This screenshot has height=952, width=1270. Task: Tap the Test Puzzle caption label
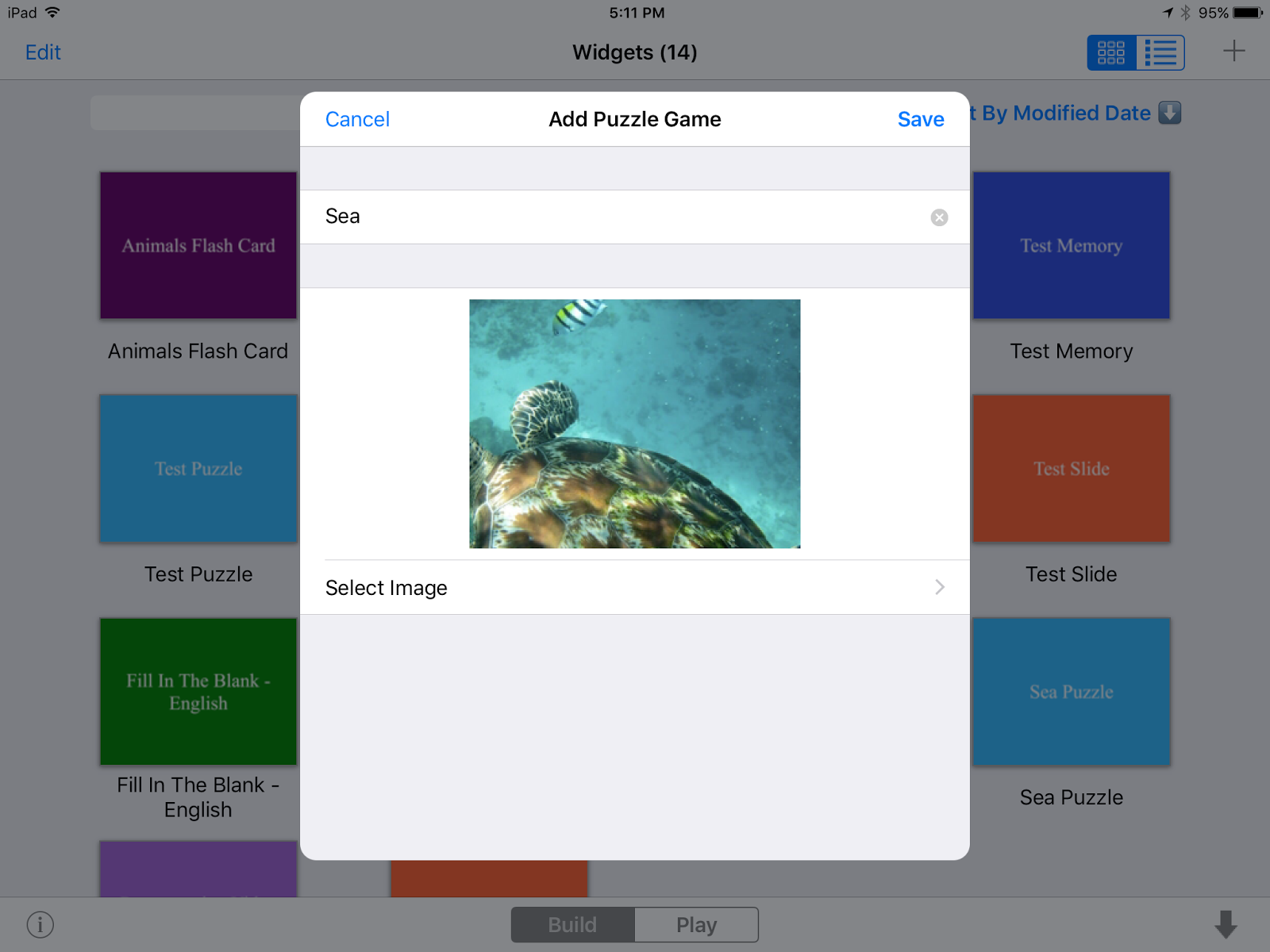[x=198, y=574]
